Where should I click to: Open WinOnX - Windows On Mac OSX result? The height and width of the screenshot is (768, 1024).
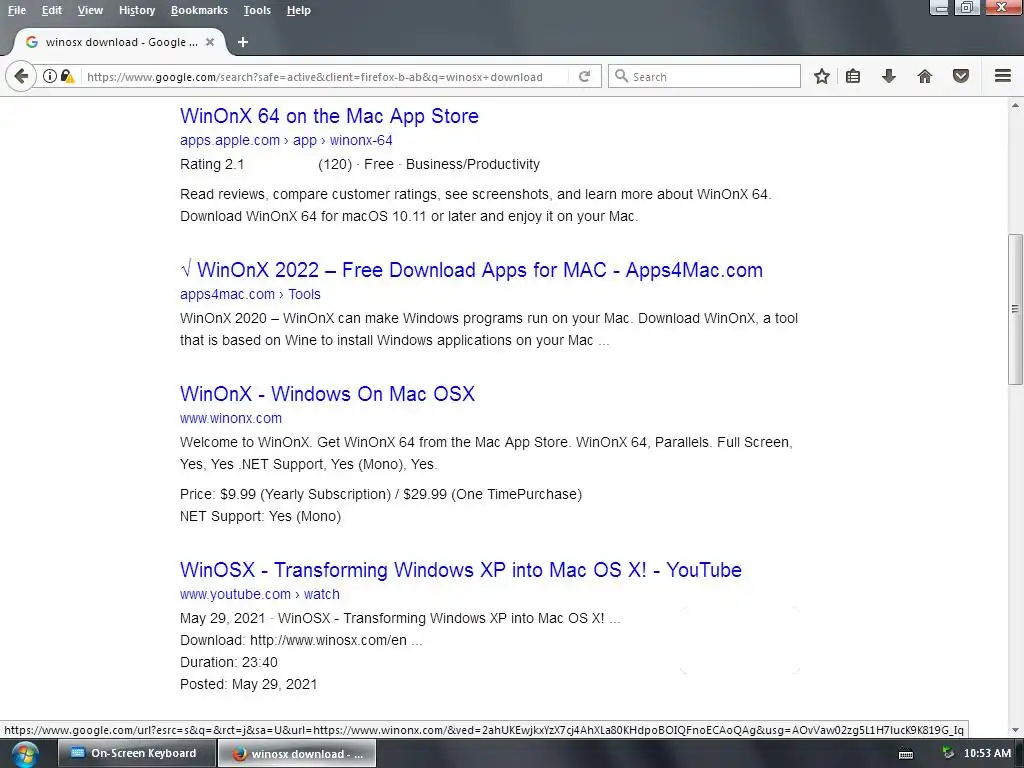[327, 394]
